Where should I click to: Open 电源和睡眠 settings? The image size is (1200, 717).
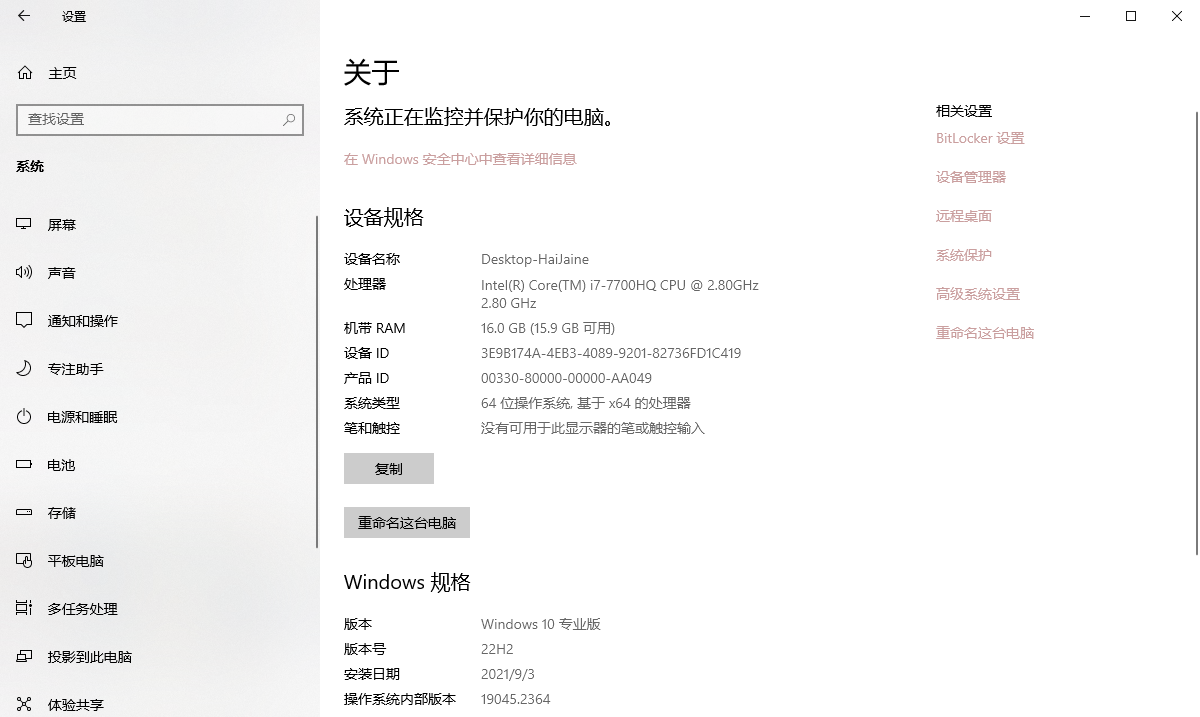point(160,417)
